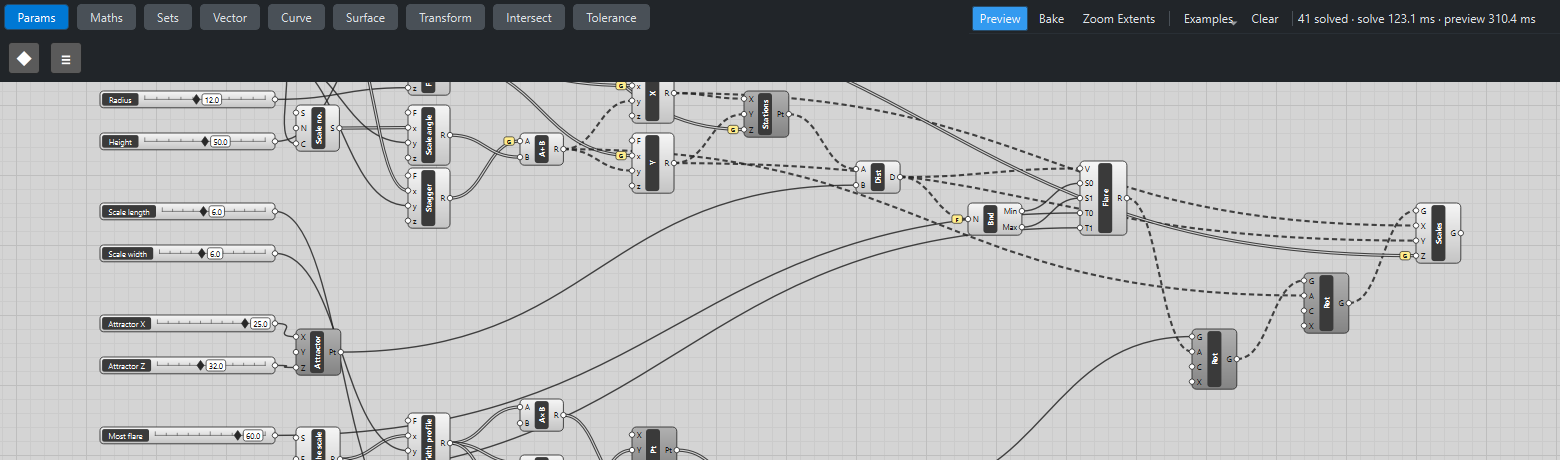Select the Scale angle component node
This screenshot has height=460, width=1560.
pos(430,134)
